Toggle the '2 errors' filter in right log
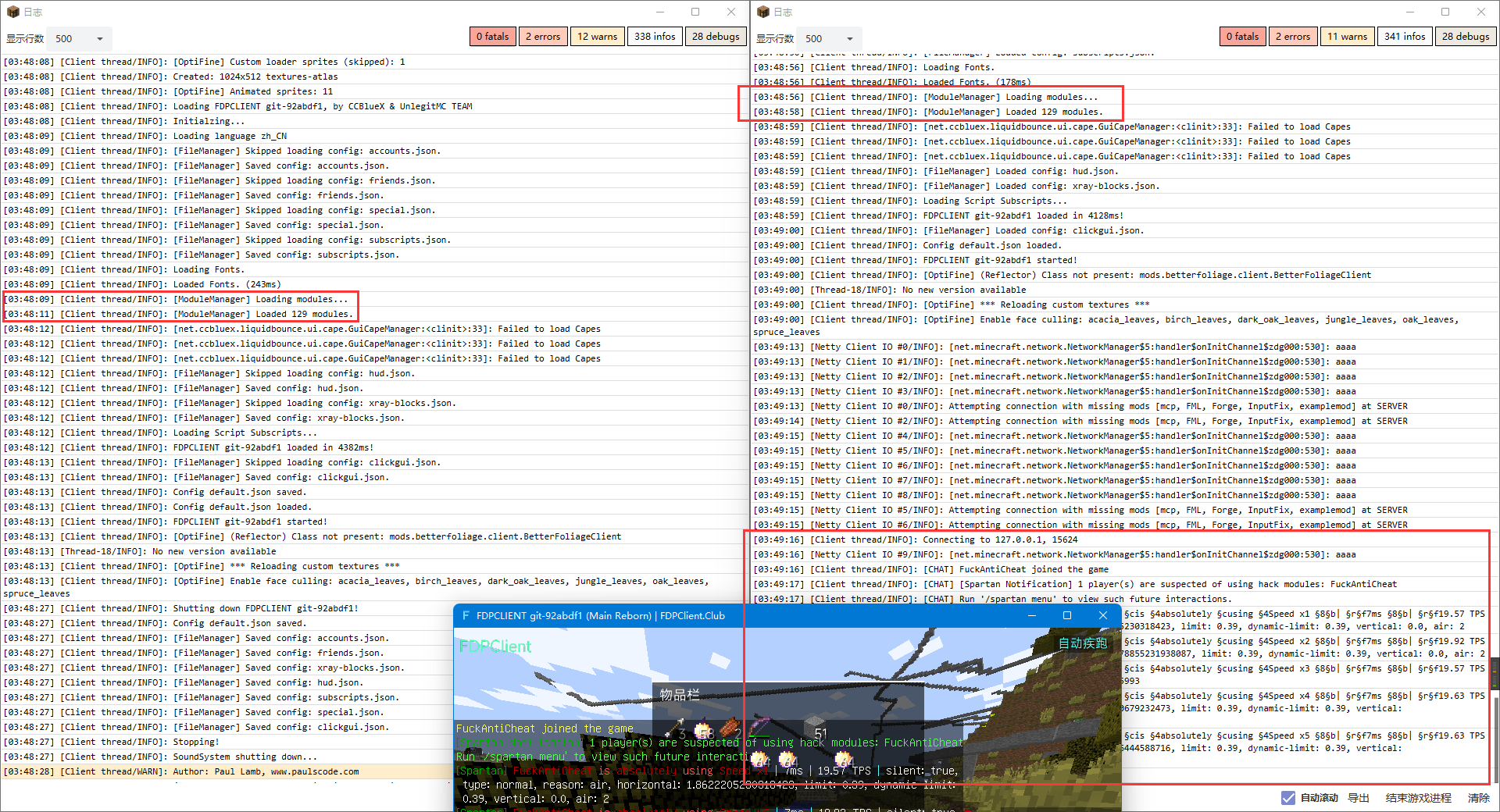This screenshot has width=1500, height=812. (1293, 36)
